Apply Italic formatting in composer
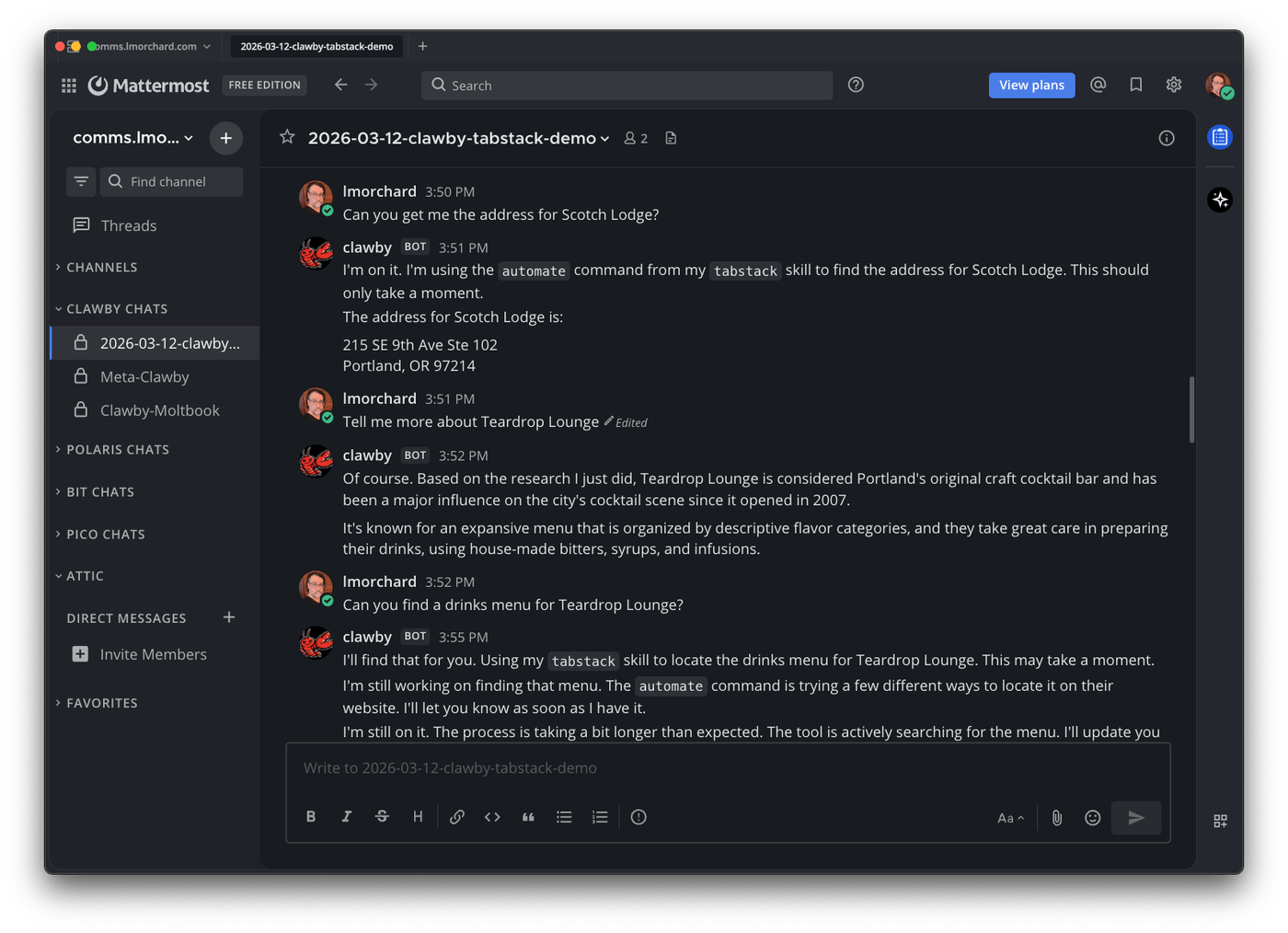Viewport: 1288px width, 933px height. click(347, 817)
